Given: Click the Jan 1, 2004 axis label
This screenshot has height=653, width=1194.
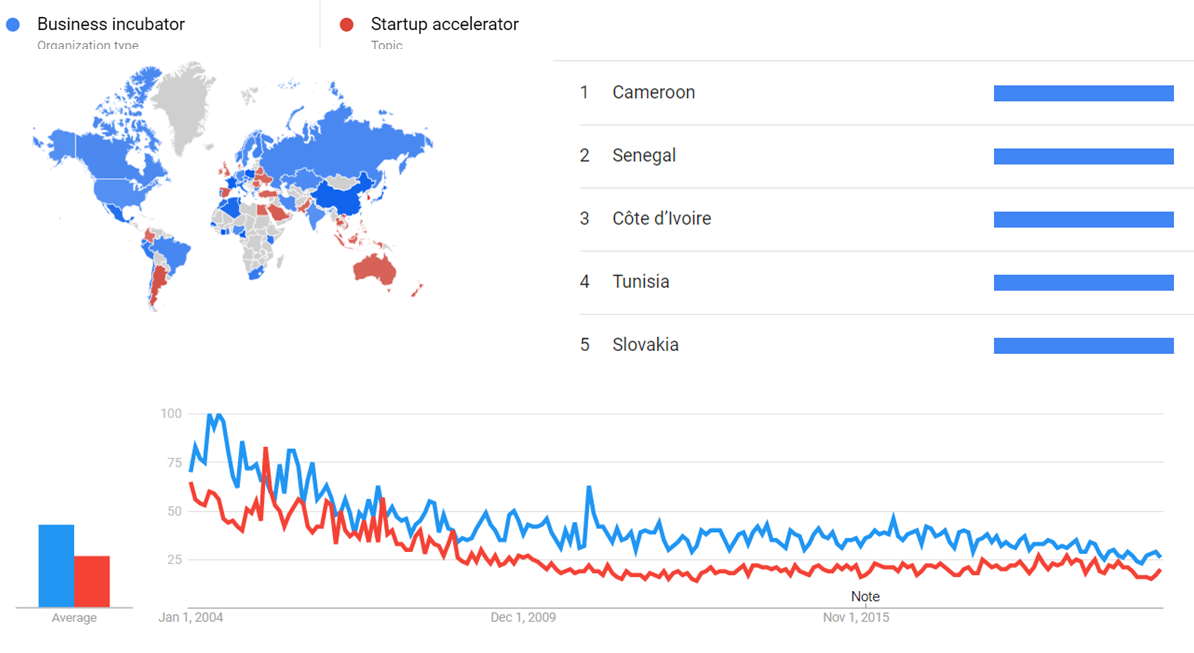Looking at the screenshot, I should tap(191, 618).
